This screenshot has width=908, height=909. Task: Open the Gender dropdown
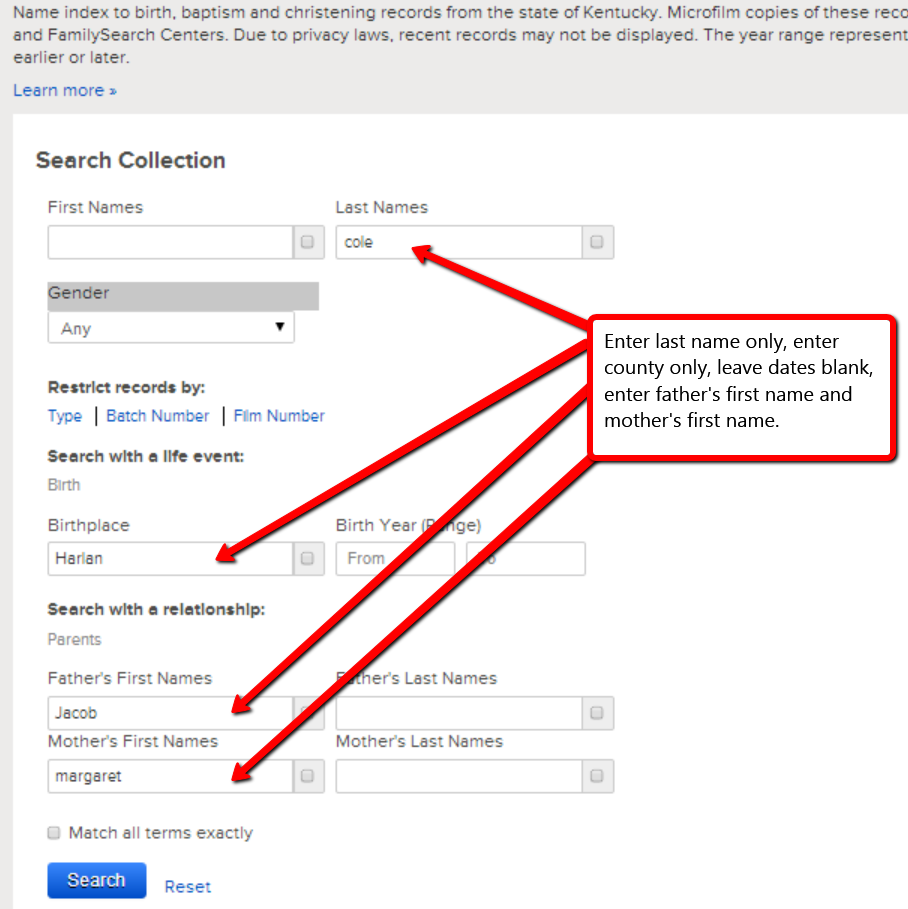171,328
